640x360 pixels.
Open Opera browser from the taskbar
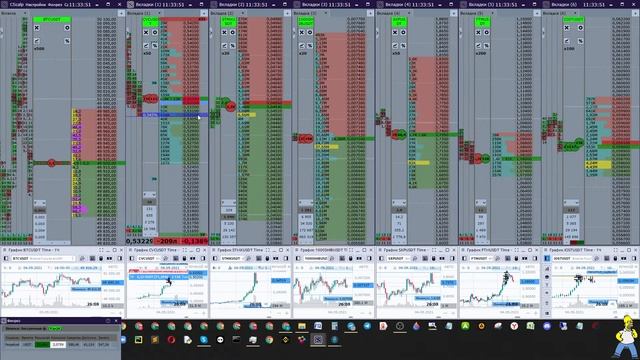click(x=171, y=340)
